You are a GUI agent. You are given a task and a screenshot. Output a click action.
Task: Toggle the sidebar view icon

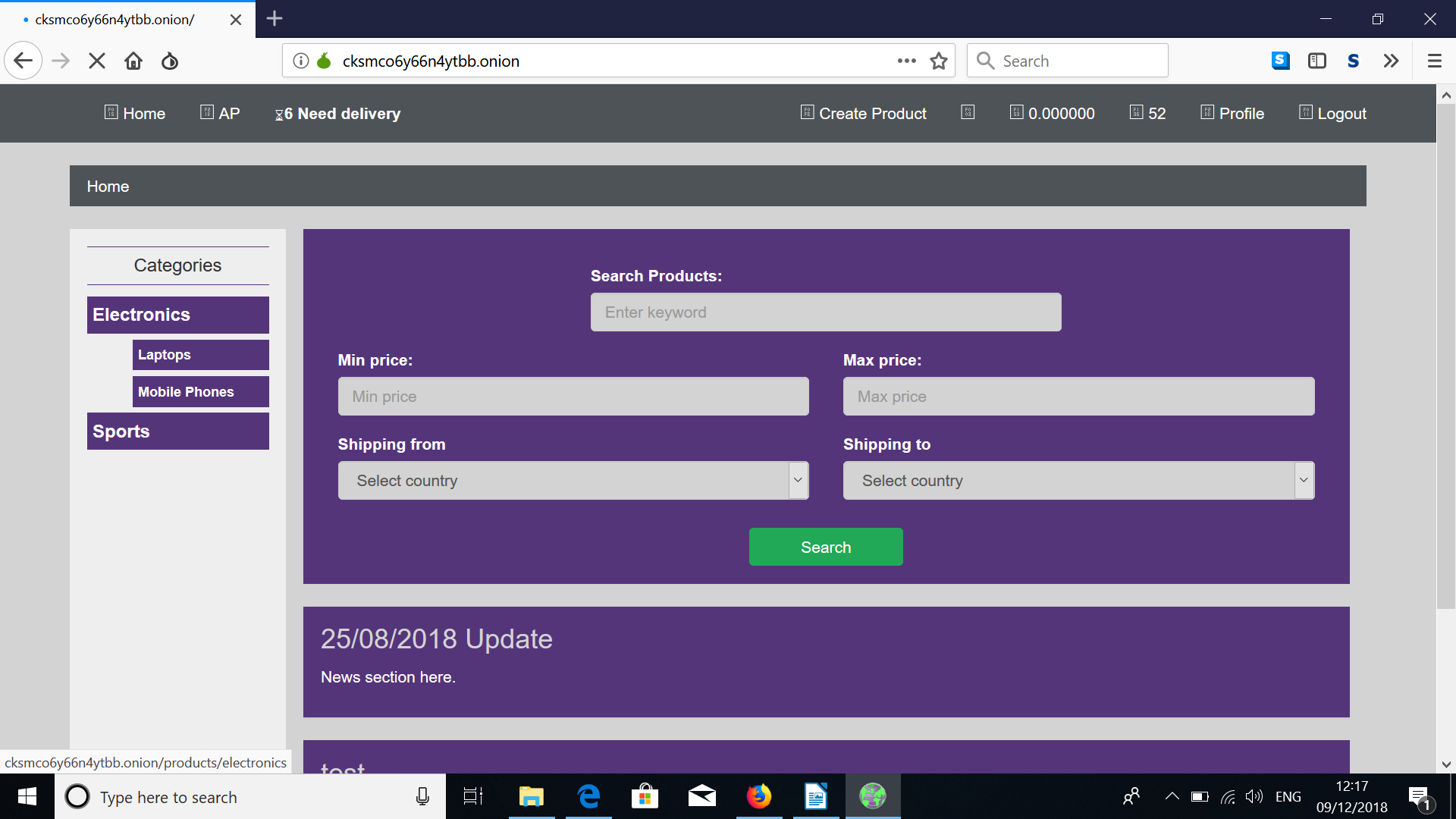coord(1317,61)
